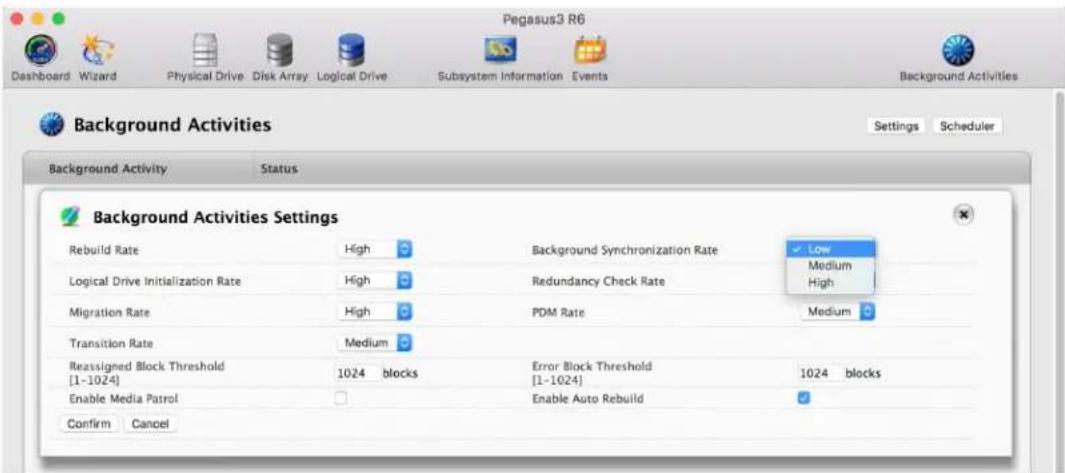Toggle Enable Media Patrol checkbox
1065x473 pixels.
[x=341, y=399]
